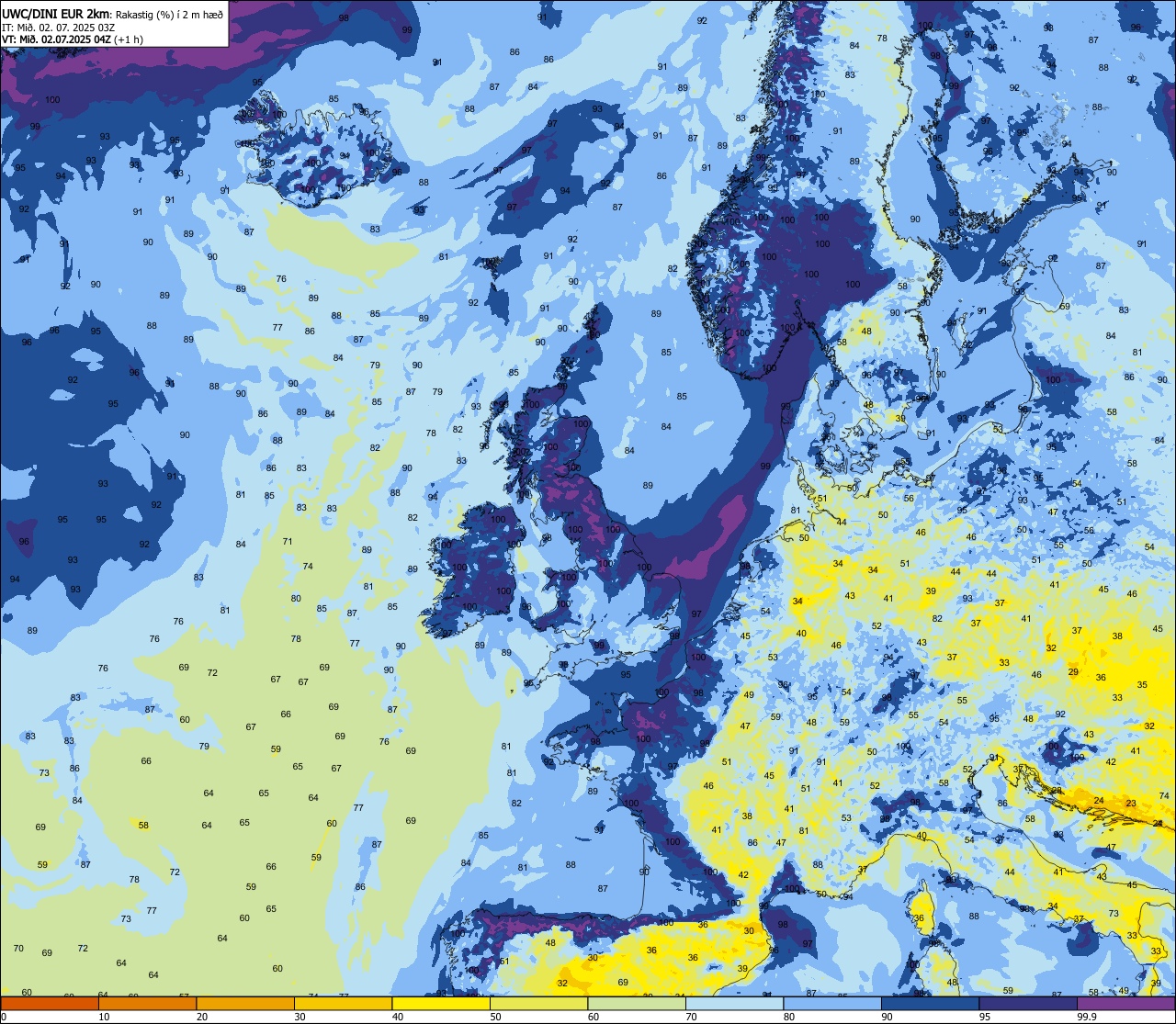Viewport: 1176px width, 1024px height.
Task: Click the 20–30 light orange legend segment
Action: point(245,1004)
